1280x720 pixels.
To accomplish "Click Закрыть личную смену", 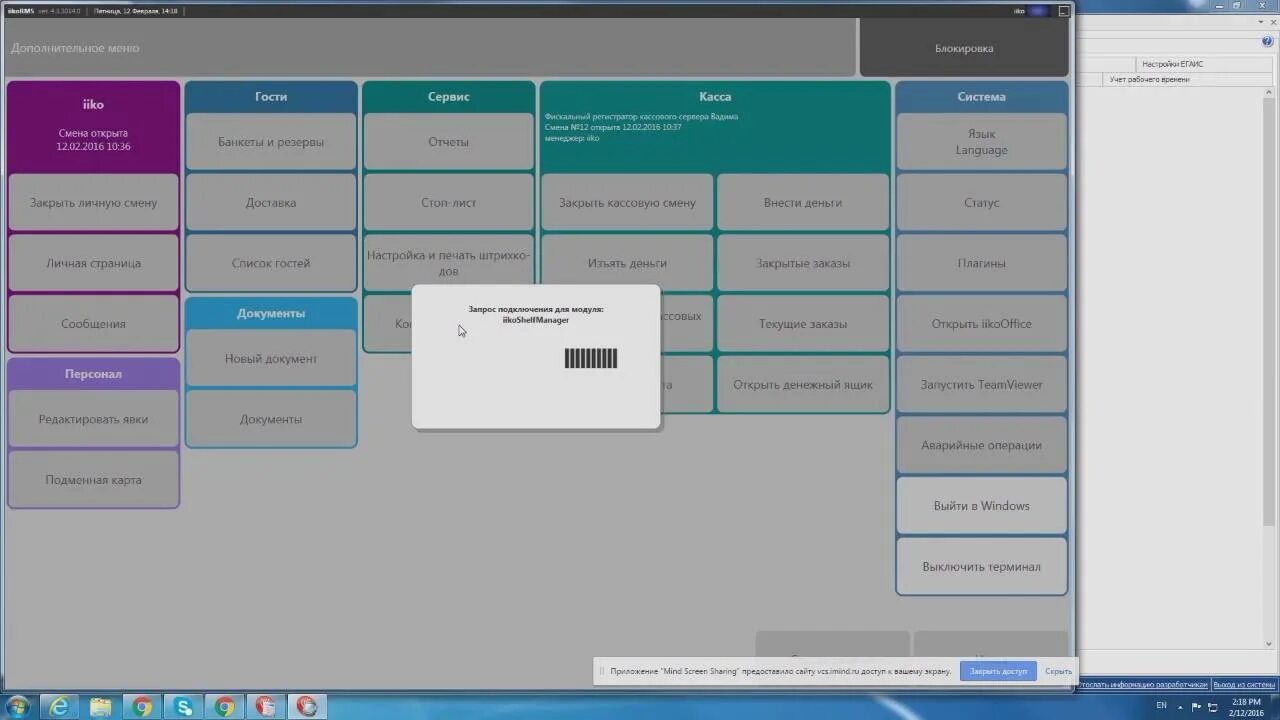I will (x=93, y=203).
